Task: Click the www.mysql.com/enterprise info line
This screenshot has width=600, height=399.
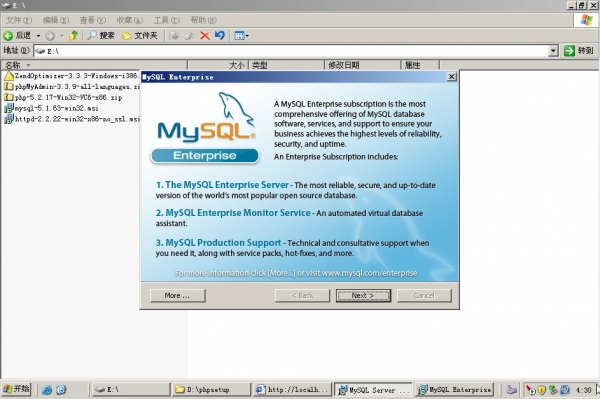Action: click(x=296, y=273)
